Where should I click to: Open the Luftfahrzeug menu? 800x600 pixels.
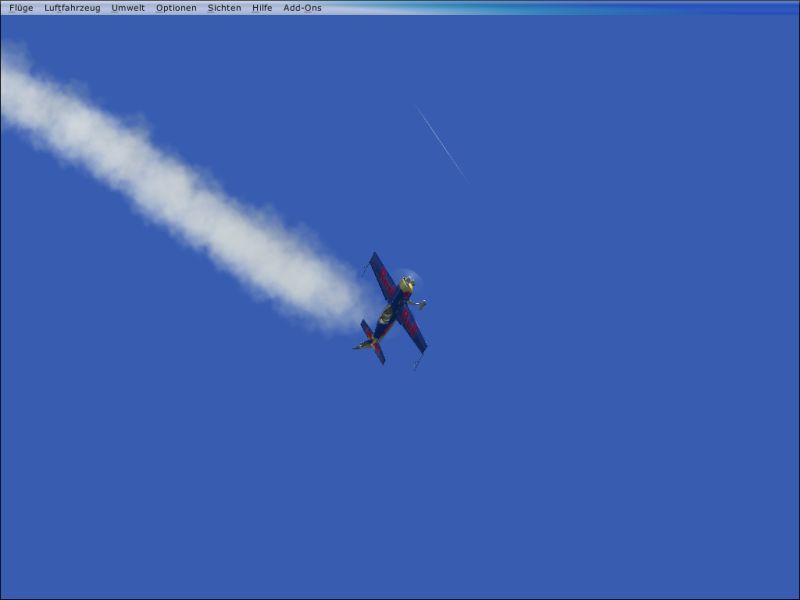(x=72, y=8)
